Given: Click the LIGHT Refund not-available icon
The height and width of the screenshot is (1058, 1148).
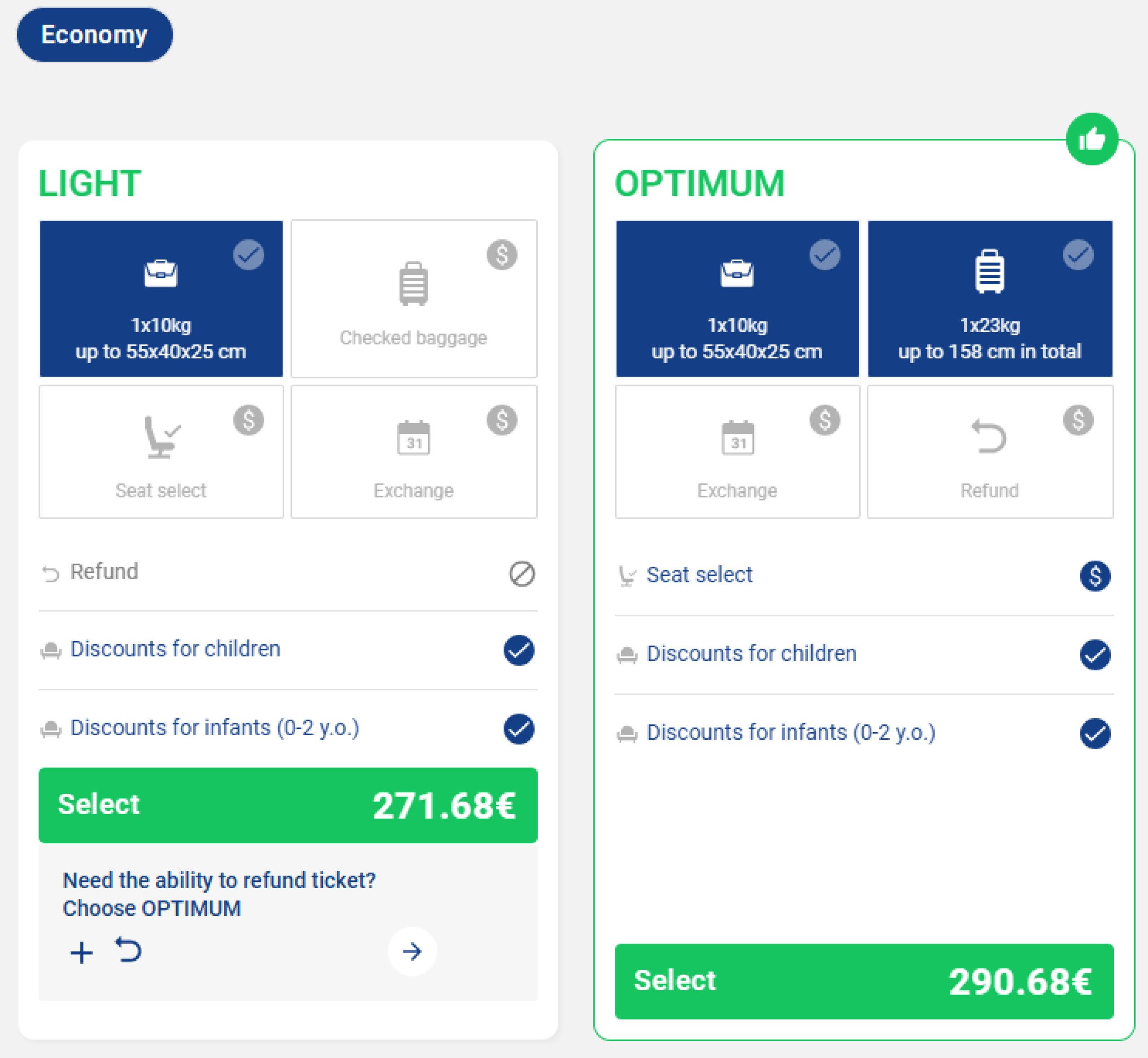Looking at the screenshot, I should [522, 573].
